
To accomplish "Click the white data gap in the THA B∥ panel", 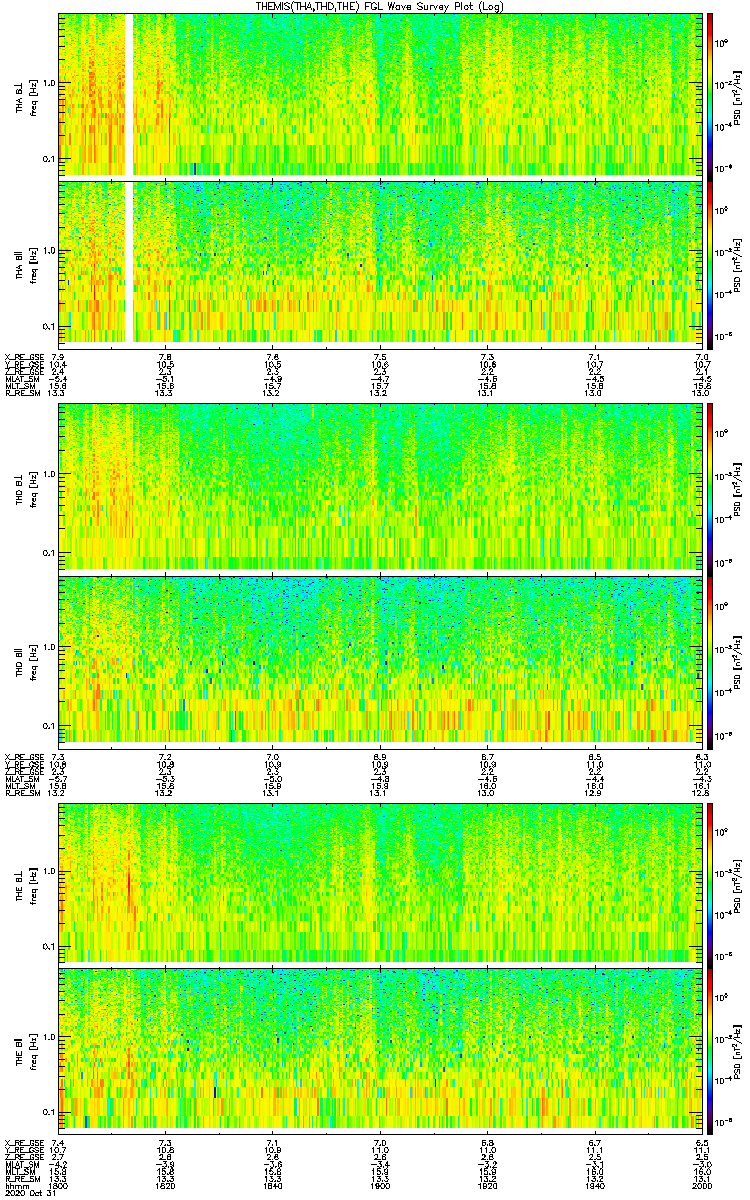I will coord(129,261).
